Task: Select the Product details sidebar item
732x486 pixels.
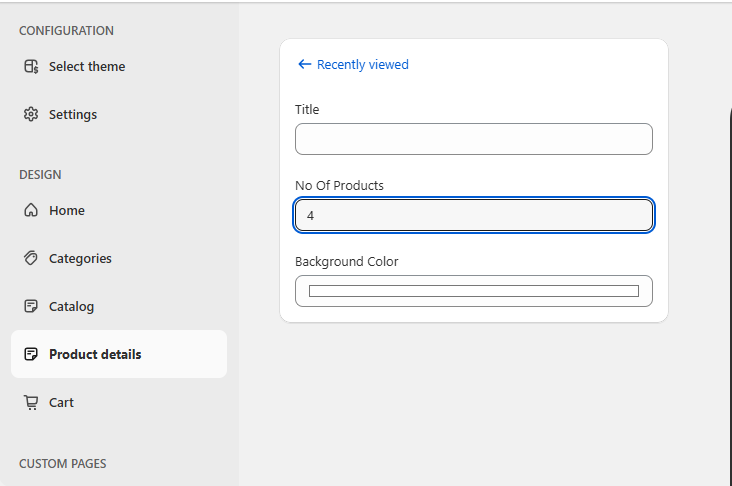Action: coord(119,354)
